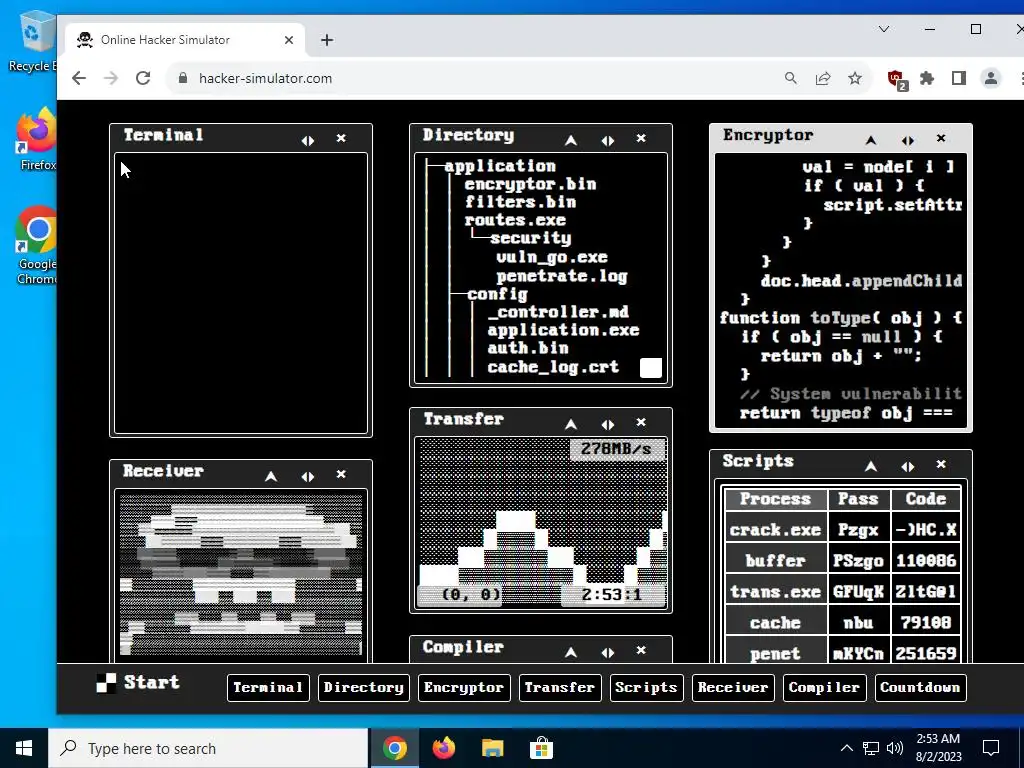This screenshot has width=1024, height=768.
Task: Bookmark the page with the star icon
Action: click(855, 78)
